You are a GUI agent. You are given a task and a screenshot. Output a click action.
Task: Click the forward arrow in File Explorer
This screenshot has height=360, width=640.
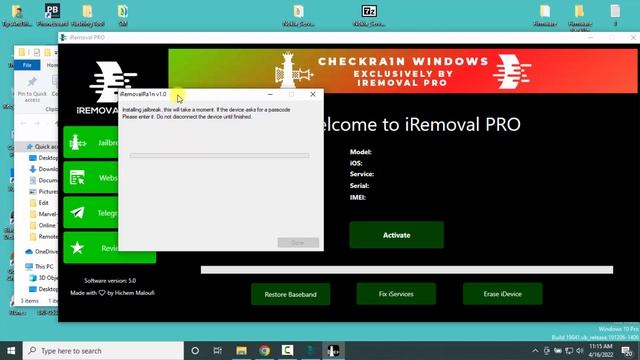[x=37, y=123]
